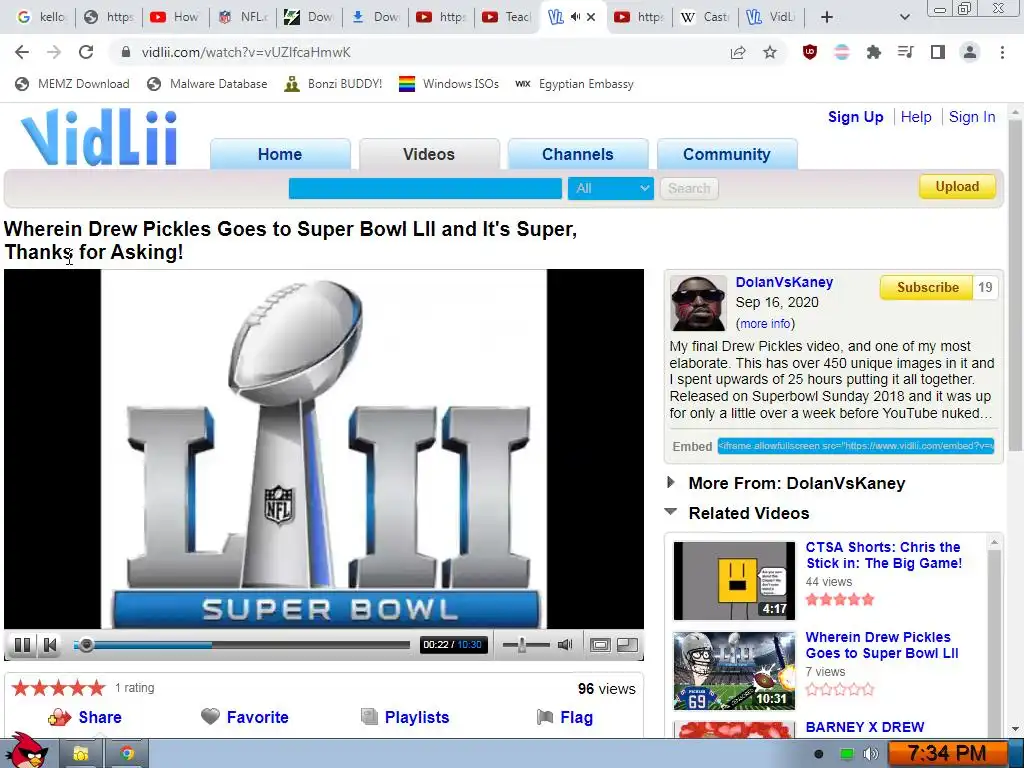Switch to the Channels tab
Screen dimensions: 1024x768
tap(578, 154)
